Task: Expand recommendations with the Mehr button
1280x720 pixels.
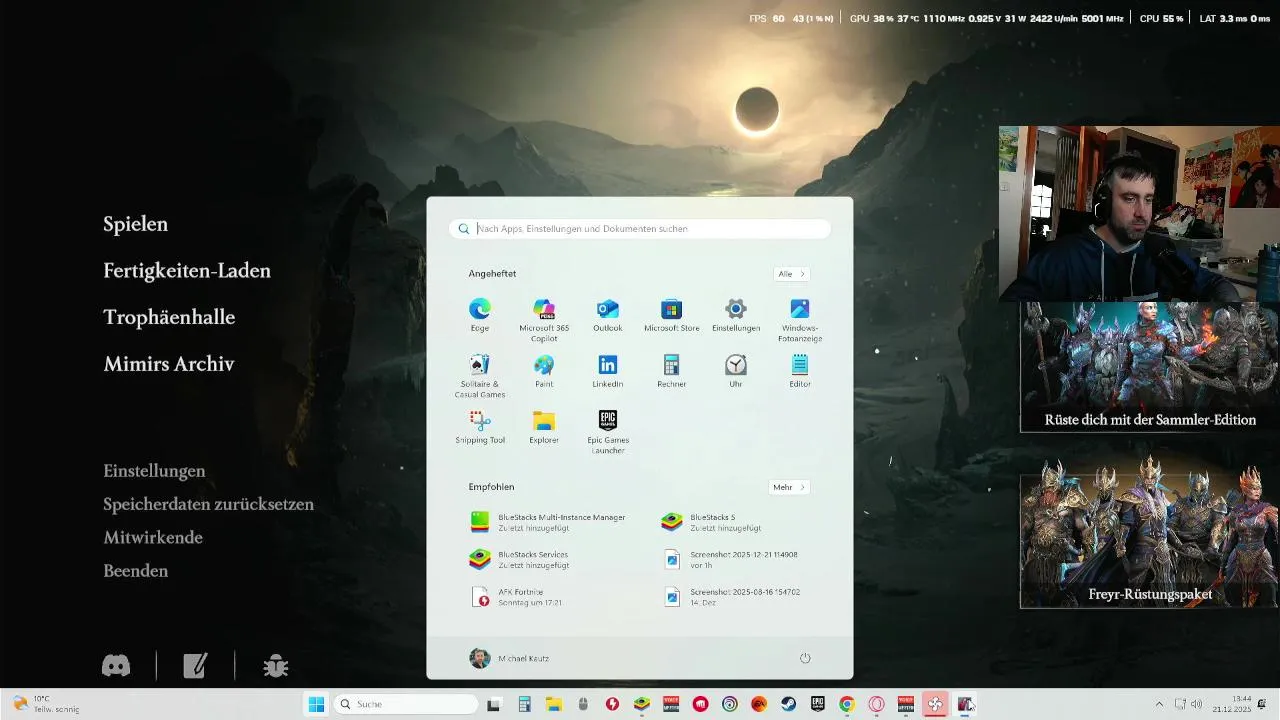Action: pos(789,487)
